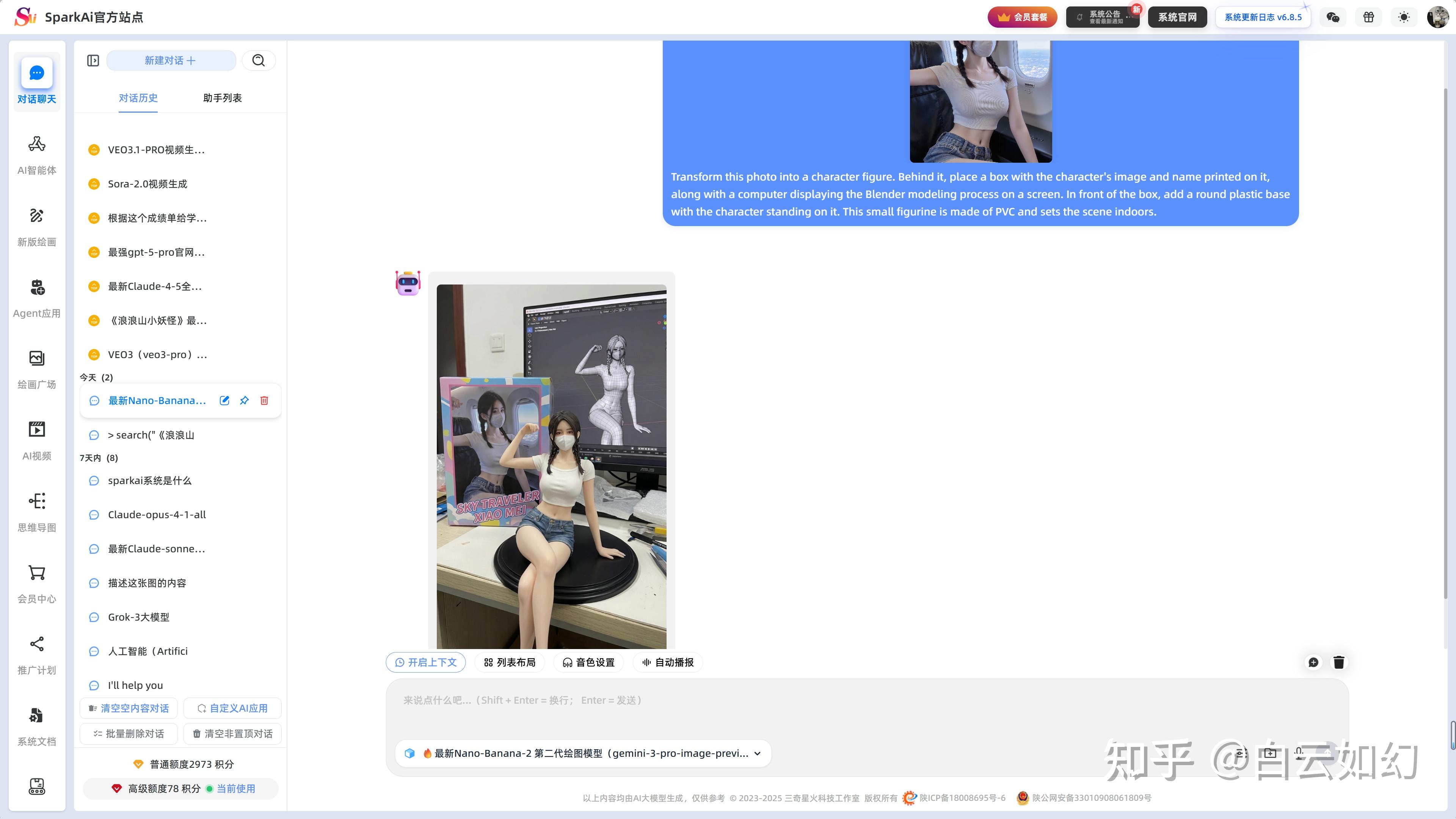Open 音色设置 voice settings
The image size is (1456, 819).
pos(588,662)
